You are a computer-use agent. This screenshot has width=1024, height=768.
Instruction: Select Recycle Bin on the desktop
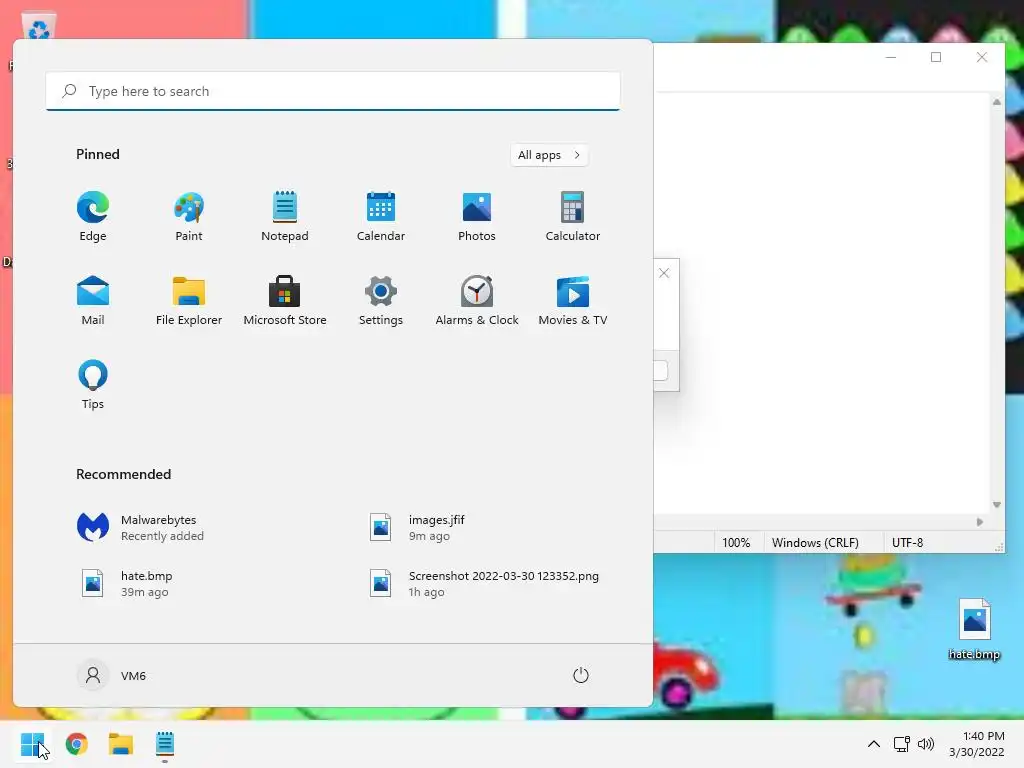point(39,27)
